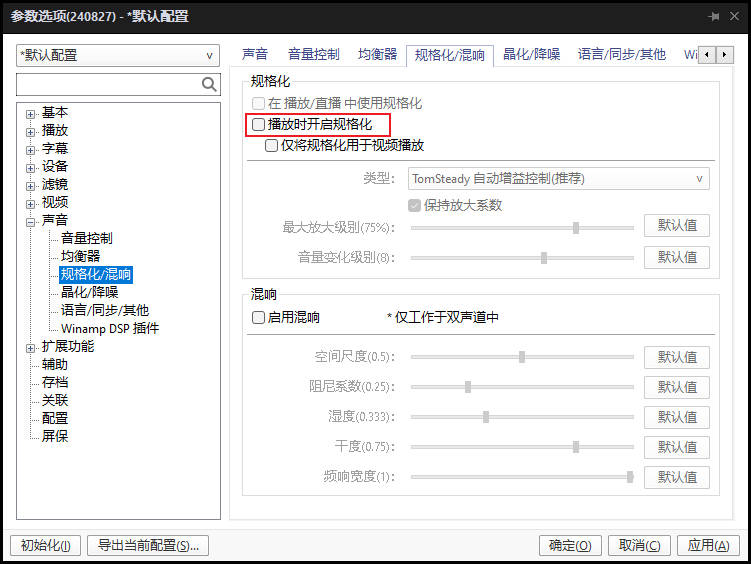Close the preferences dialog window
The image size is (751, 564).
pos(734,16)
